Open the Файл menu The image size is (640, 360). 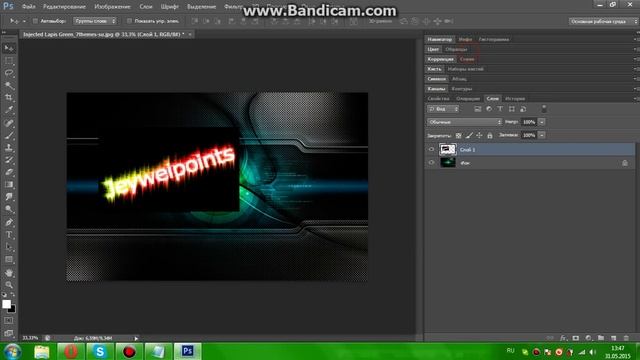click(29, 7)
